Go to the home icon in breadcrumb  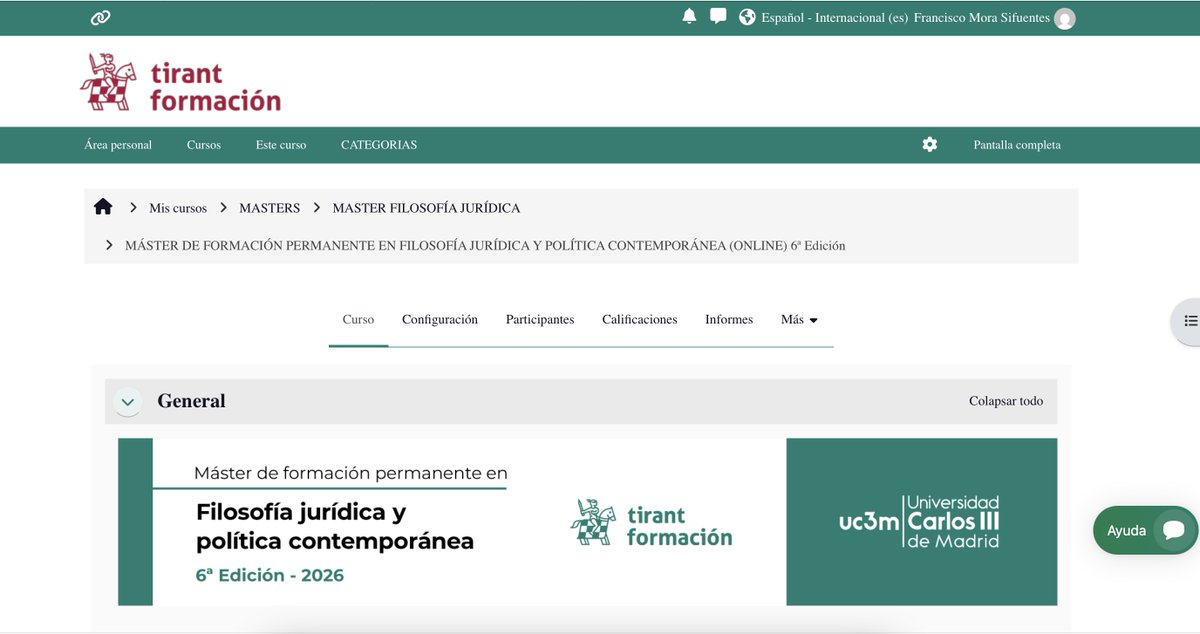(x=103, y=207)
